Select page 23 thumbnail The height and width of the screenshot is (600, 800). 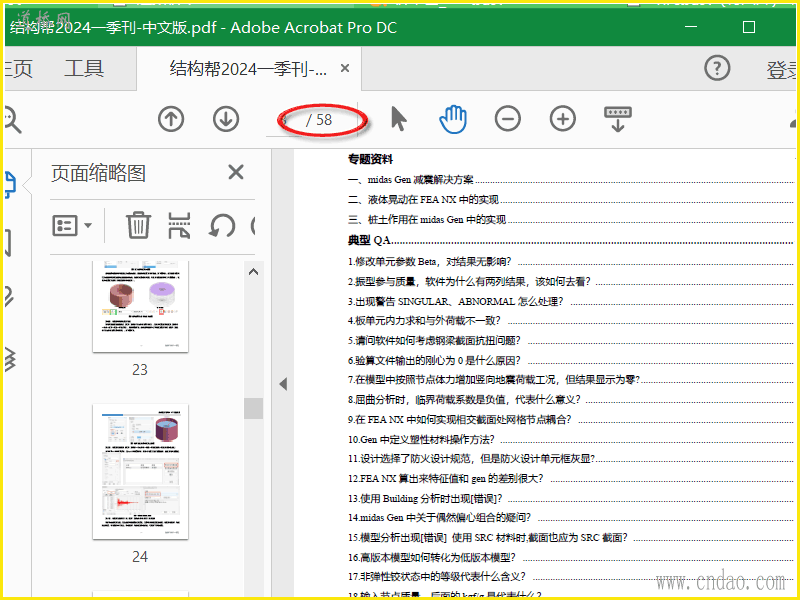pyautogui.click(x=140, y=307)
